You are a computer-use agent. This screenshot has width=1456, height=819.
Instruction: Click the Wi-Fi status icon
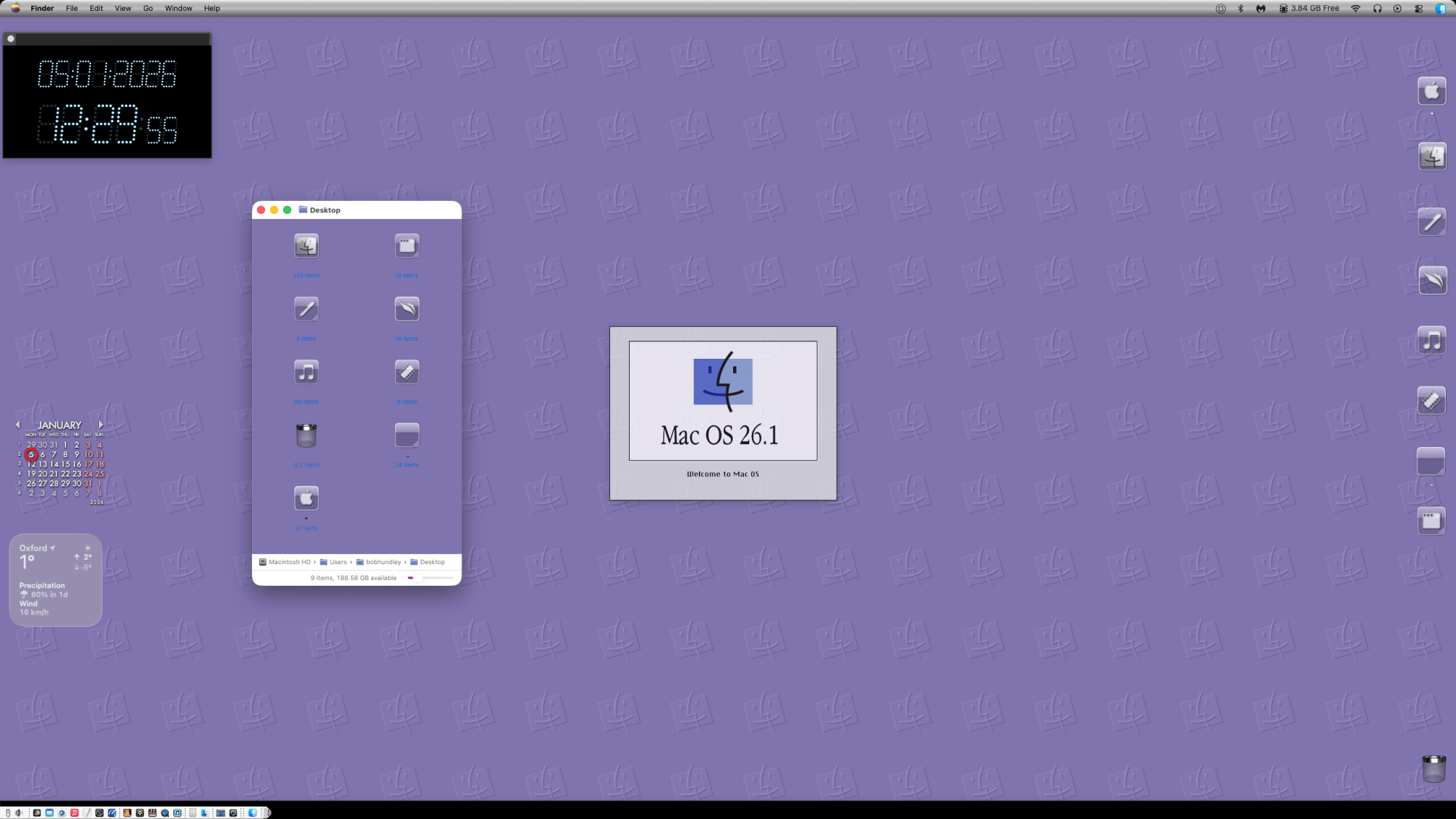1355,9
